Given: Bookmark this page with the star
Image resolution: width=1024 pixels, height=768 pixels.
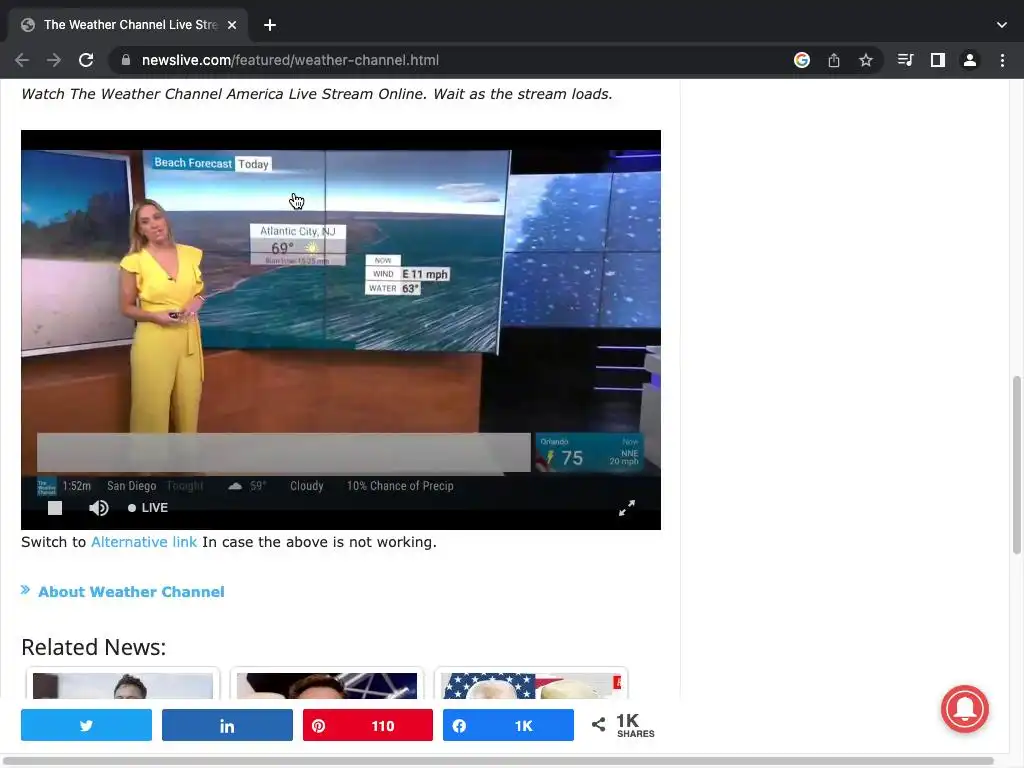Looking at the screenshot, I should click(866, 60).
